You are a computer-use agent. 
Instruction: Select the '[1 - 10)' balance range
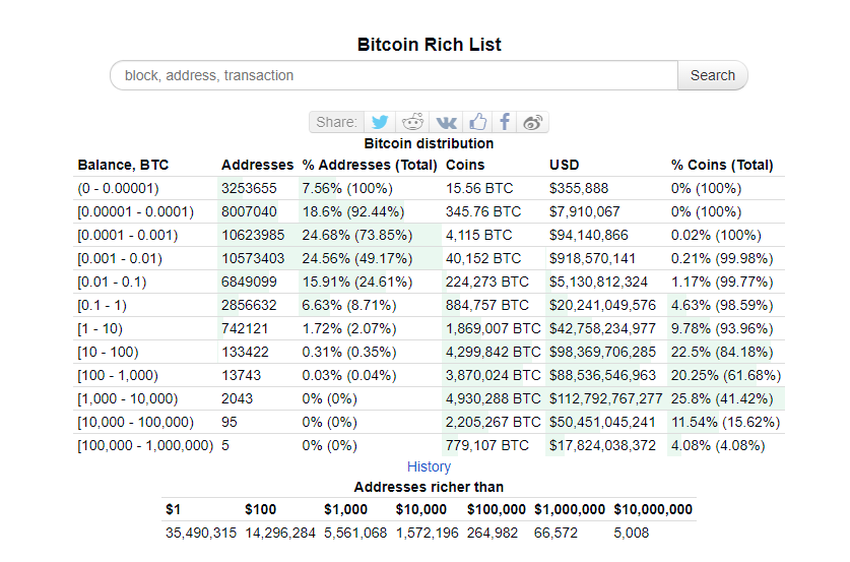100,328
